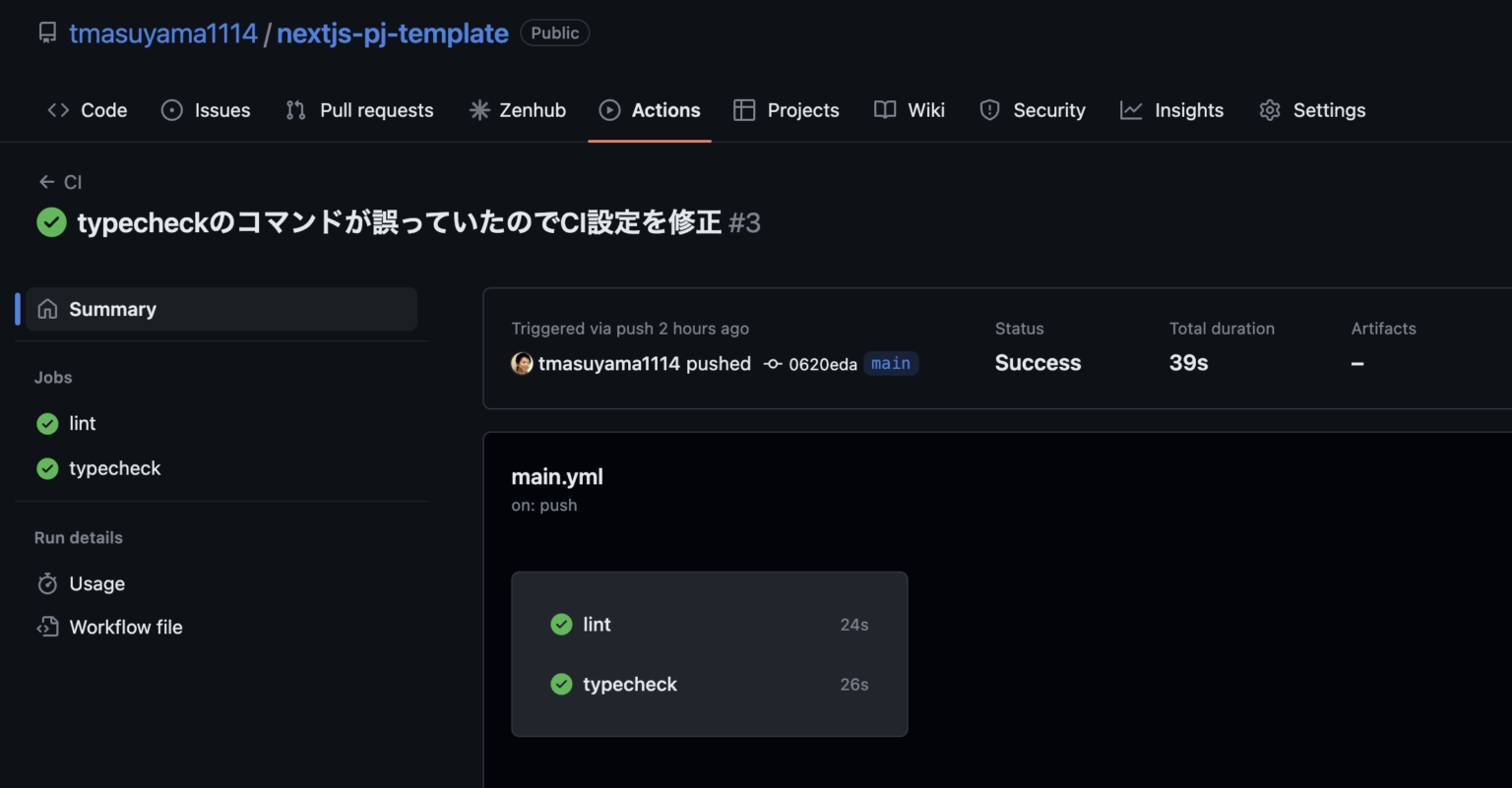Click the back arrow next to CI
The width and height of the screenshot is (1512, 788).
point(44,182)
